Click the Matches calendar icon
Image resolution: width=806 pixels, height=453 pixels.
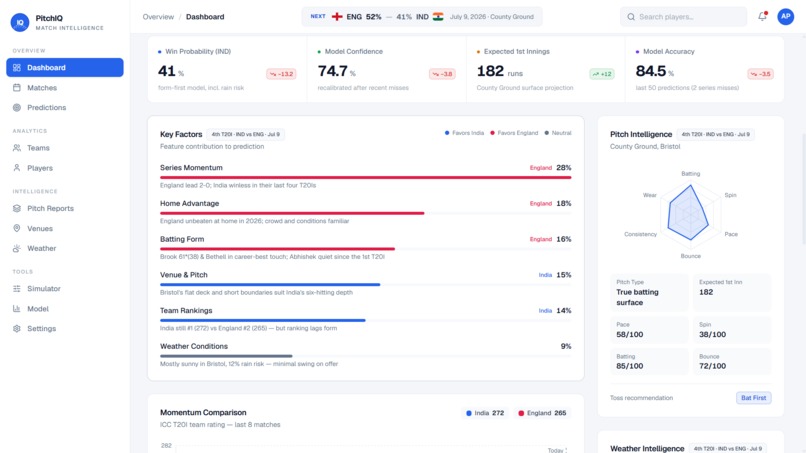coord(17,87)
